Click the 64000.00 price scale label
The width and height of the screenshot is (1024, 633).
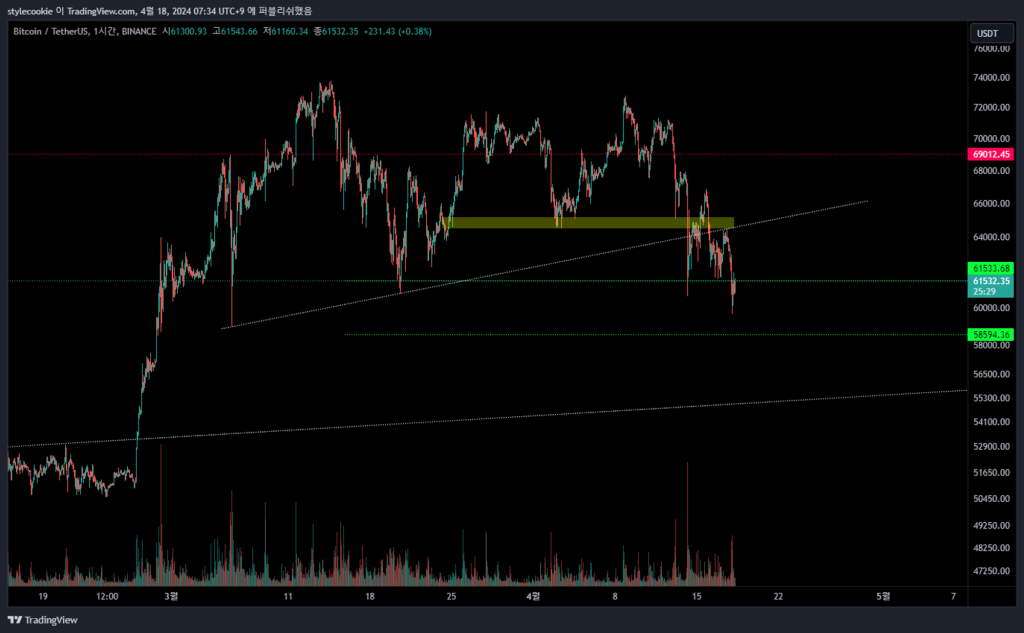[x=991, y=237]
